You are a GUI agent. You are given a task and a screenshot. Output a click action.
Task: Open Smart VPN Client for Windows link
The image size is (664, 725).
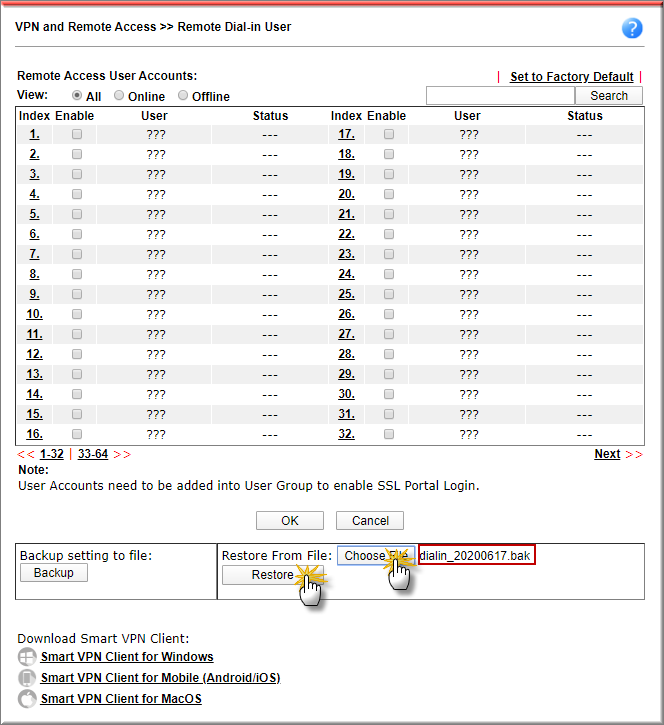point(127,657)
